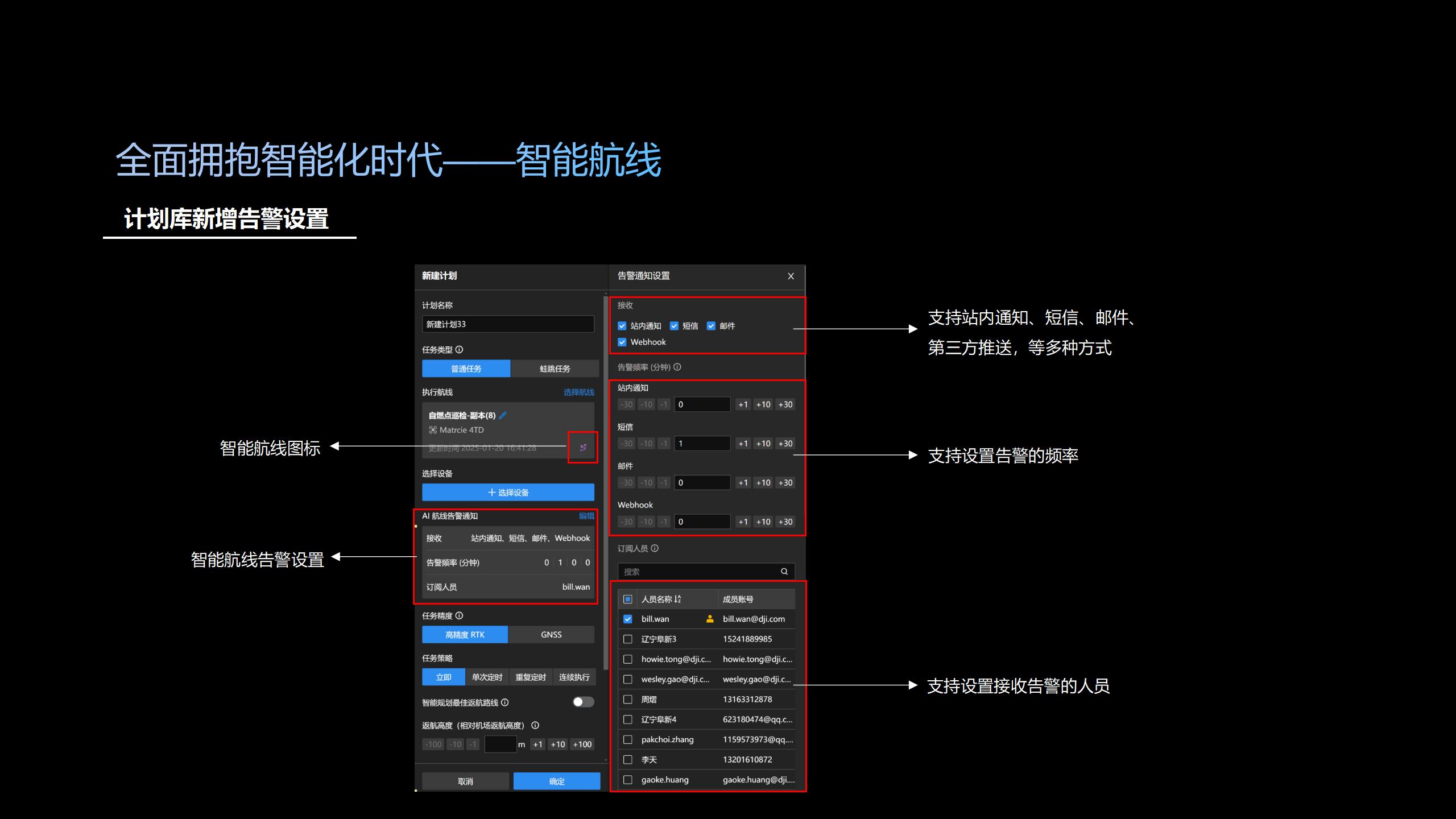Click info icon next to 任务类型

pos(460,350)
